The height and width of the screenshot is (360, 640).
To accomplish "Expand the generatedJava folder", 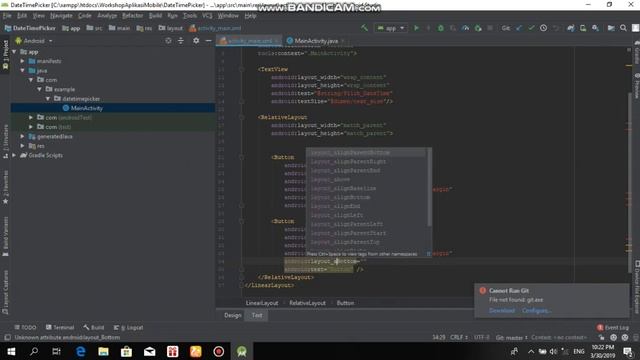I will [x=23, y=136].
